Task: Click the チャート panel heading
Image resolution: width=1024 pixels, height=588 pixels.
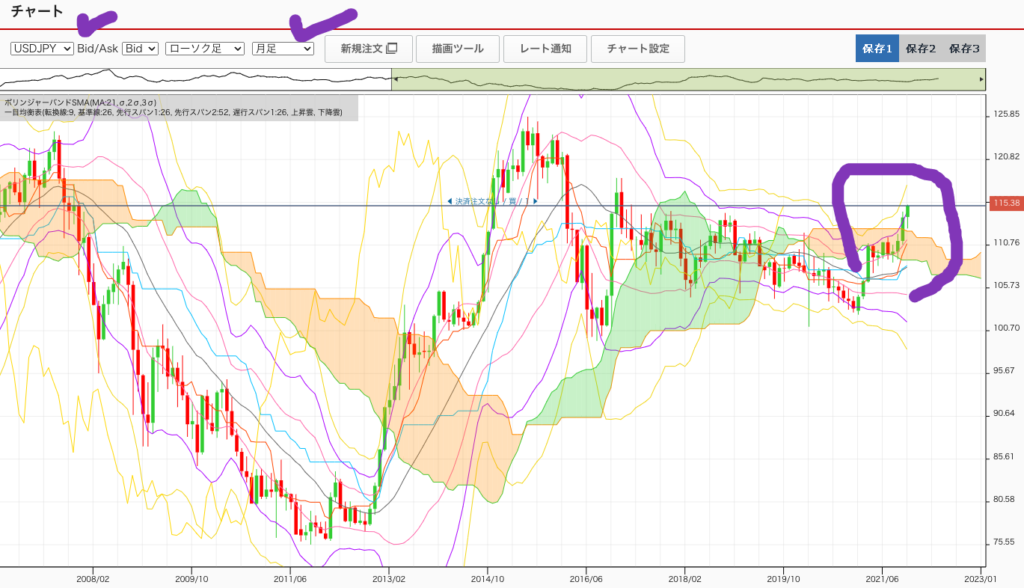Action: coord(37,11)
